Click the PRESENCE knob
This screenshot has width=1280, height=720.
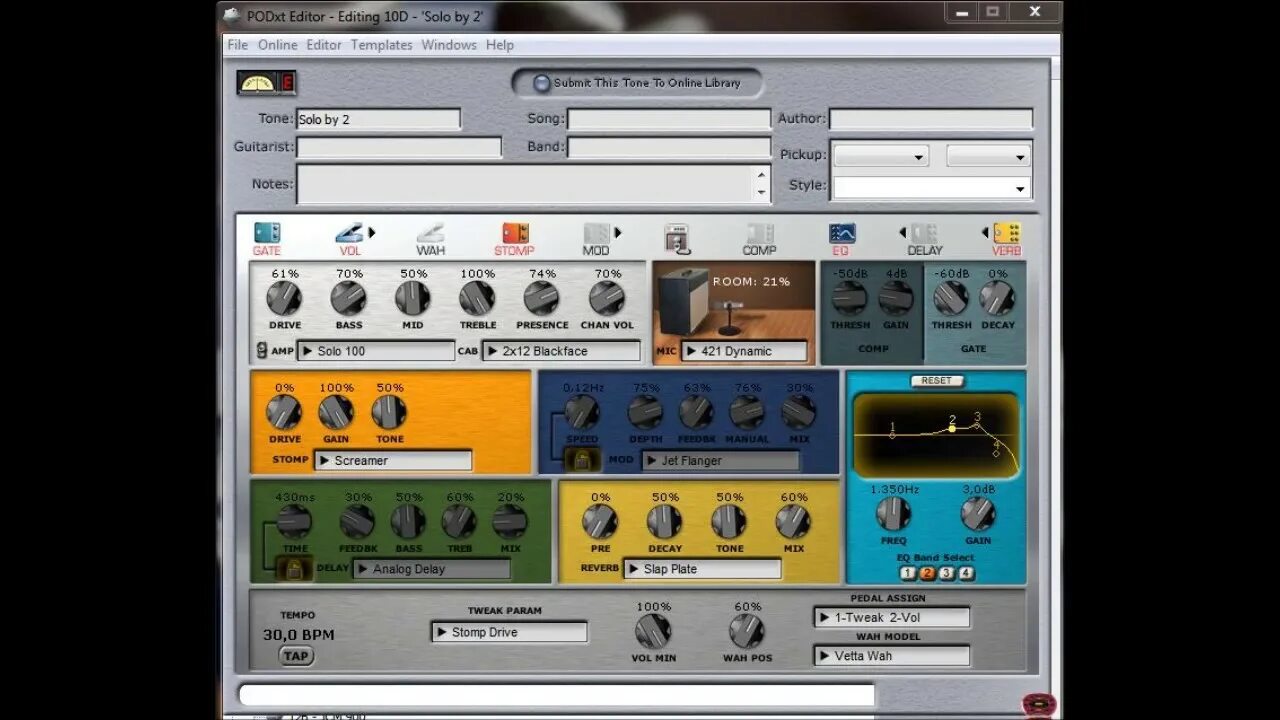pyautogui.click(x=541, y=298)
